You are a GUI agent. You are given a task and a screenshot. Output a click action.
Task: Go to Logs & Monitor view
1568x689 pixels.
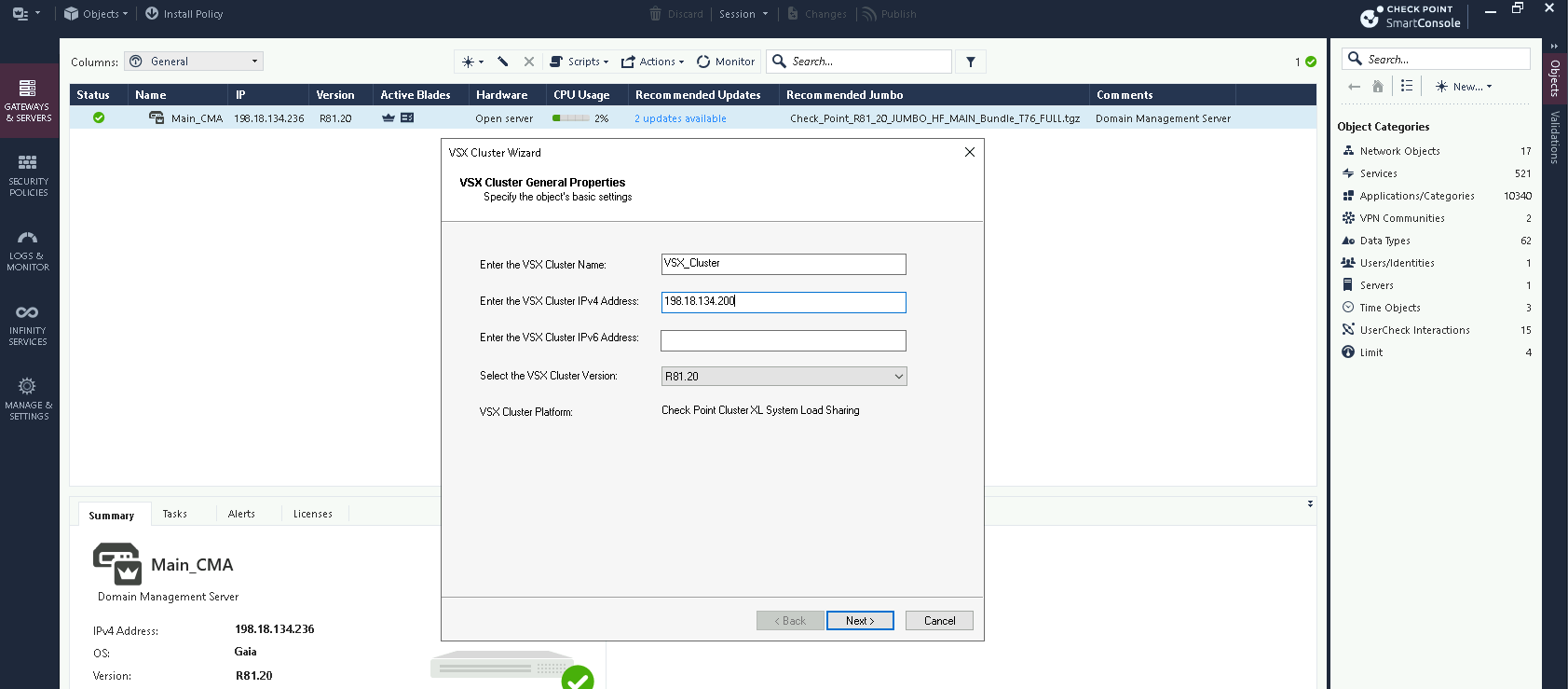click(28, 250)
